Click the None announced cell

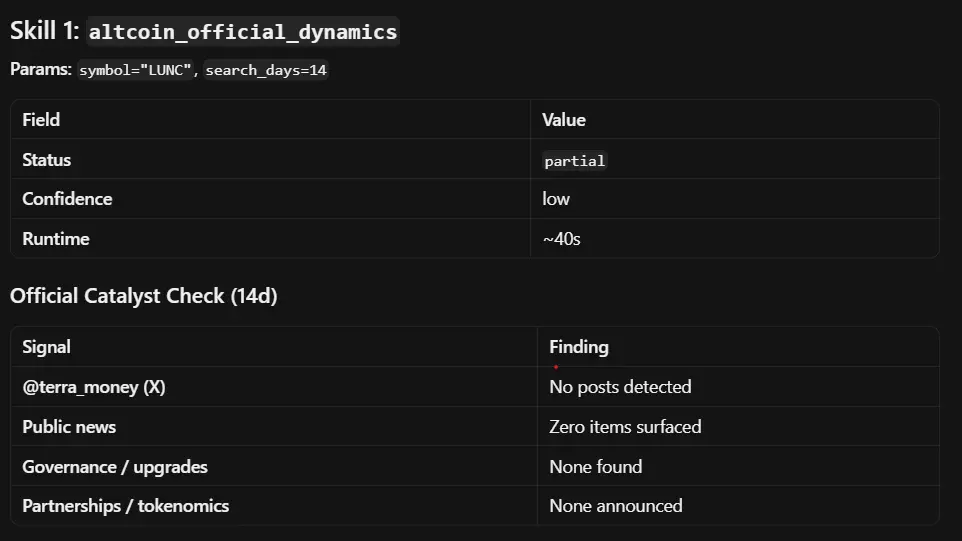pos(615,505)
